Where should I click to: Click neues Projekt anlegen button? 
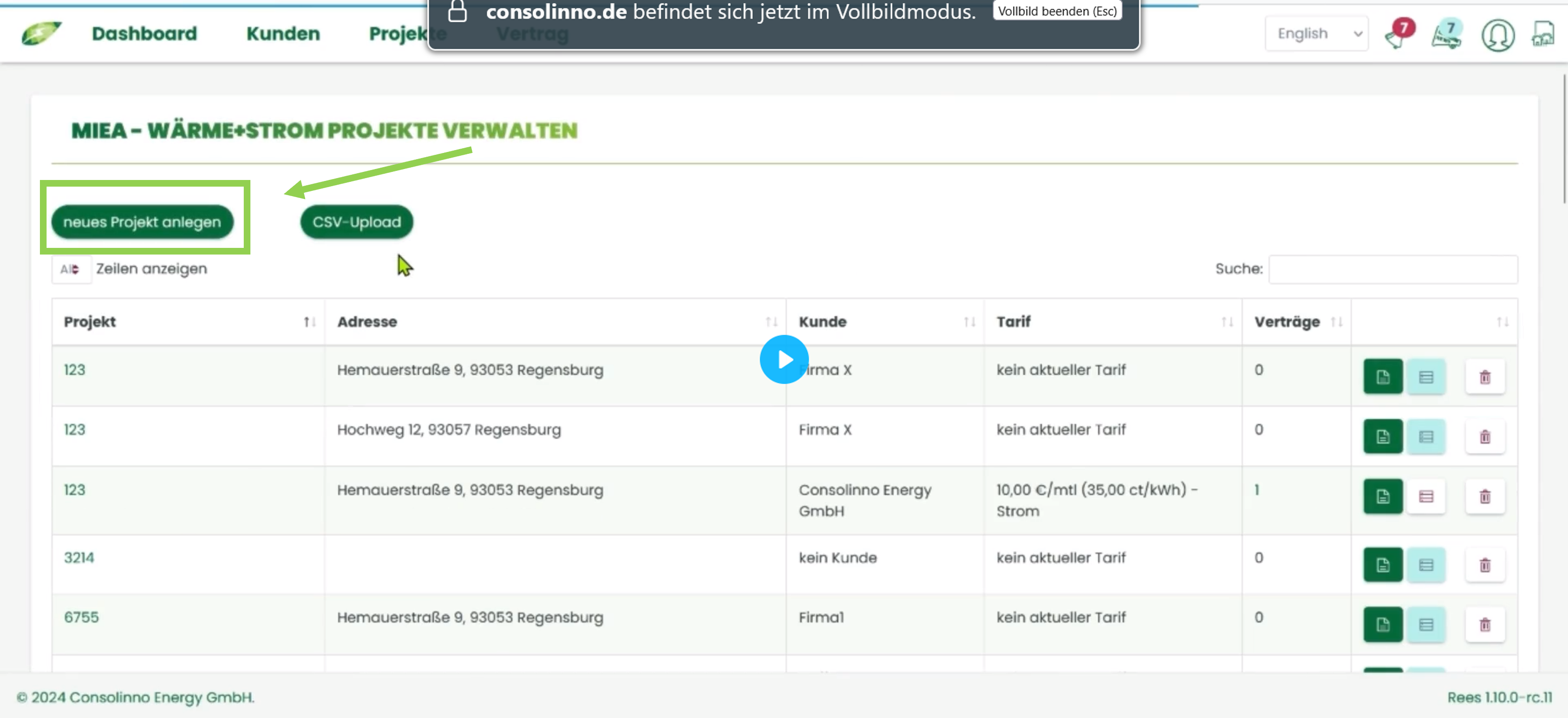(x=143, y=222)
